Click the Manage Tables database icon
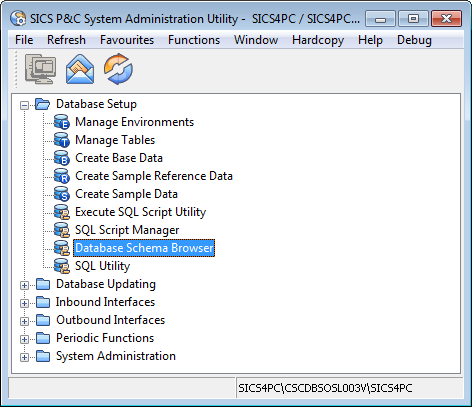Viewport: 472px width, 407px height. coord(62,140)
